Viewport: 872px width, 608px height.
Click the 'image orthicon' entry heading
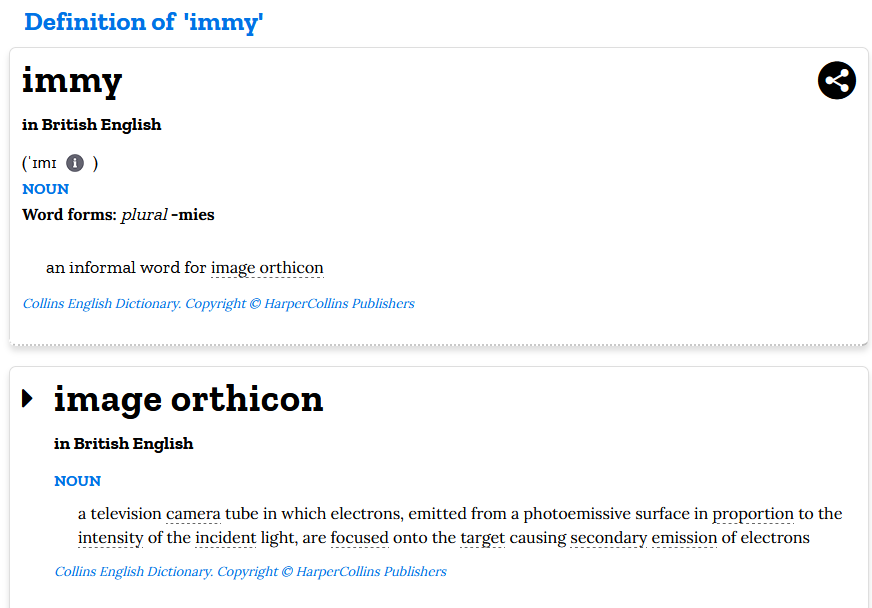pos(188,399)
